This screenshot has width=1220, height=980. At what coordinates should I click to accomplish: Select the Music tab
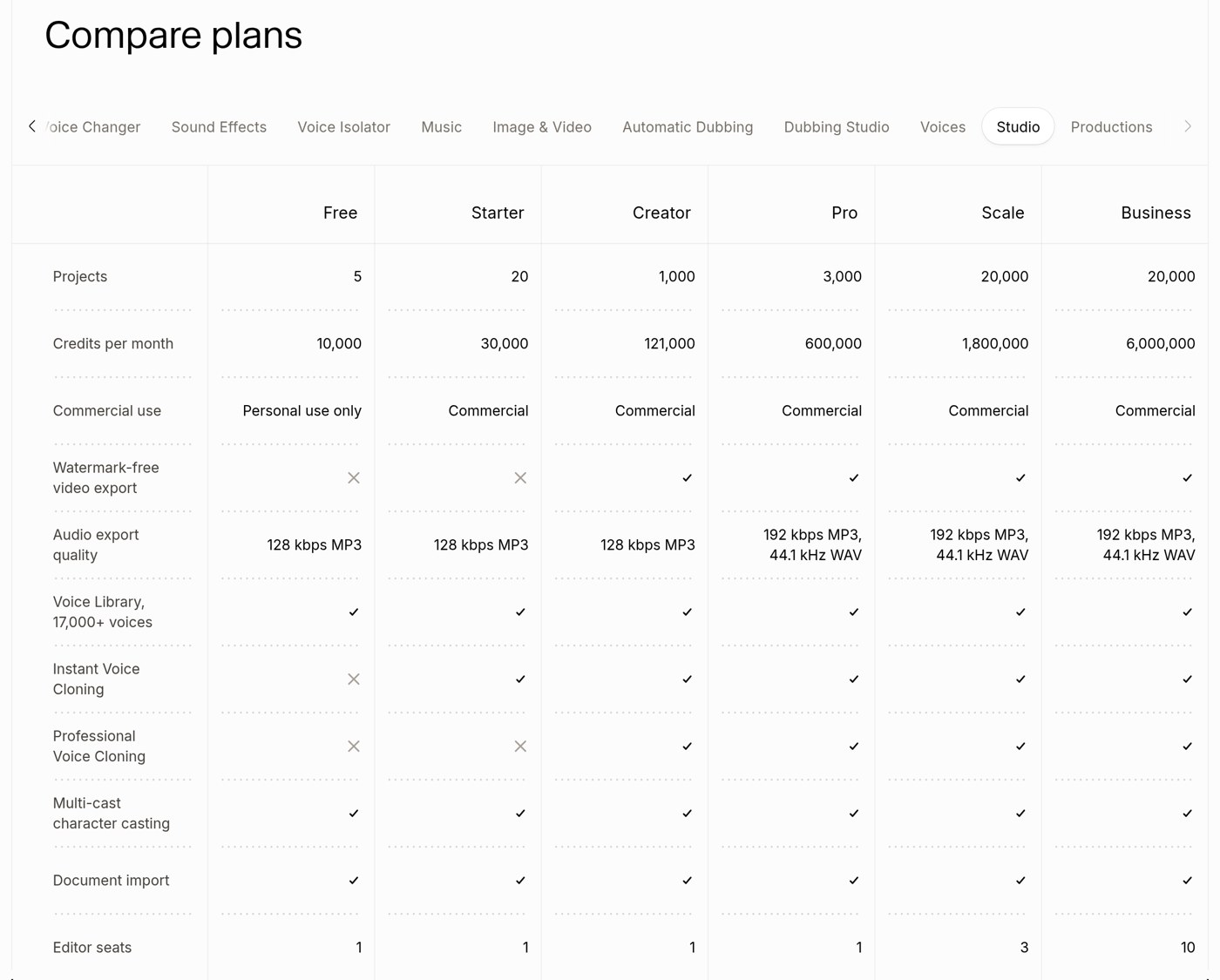(442, 127)
